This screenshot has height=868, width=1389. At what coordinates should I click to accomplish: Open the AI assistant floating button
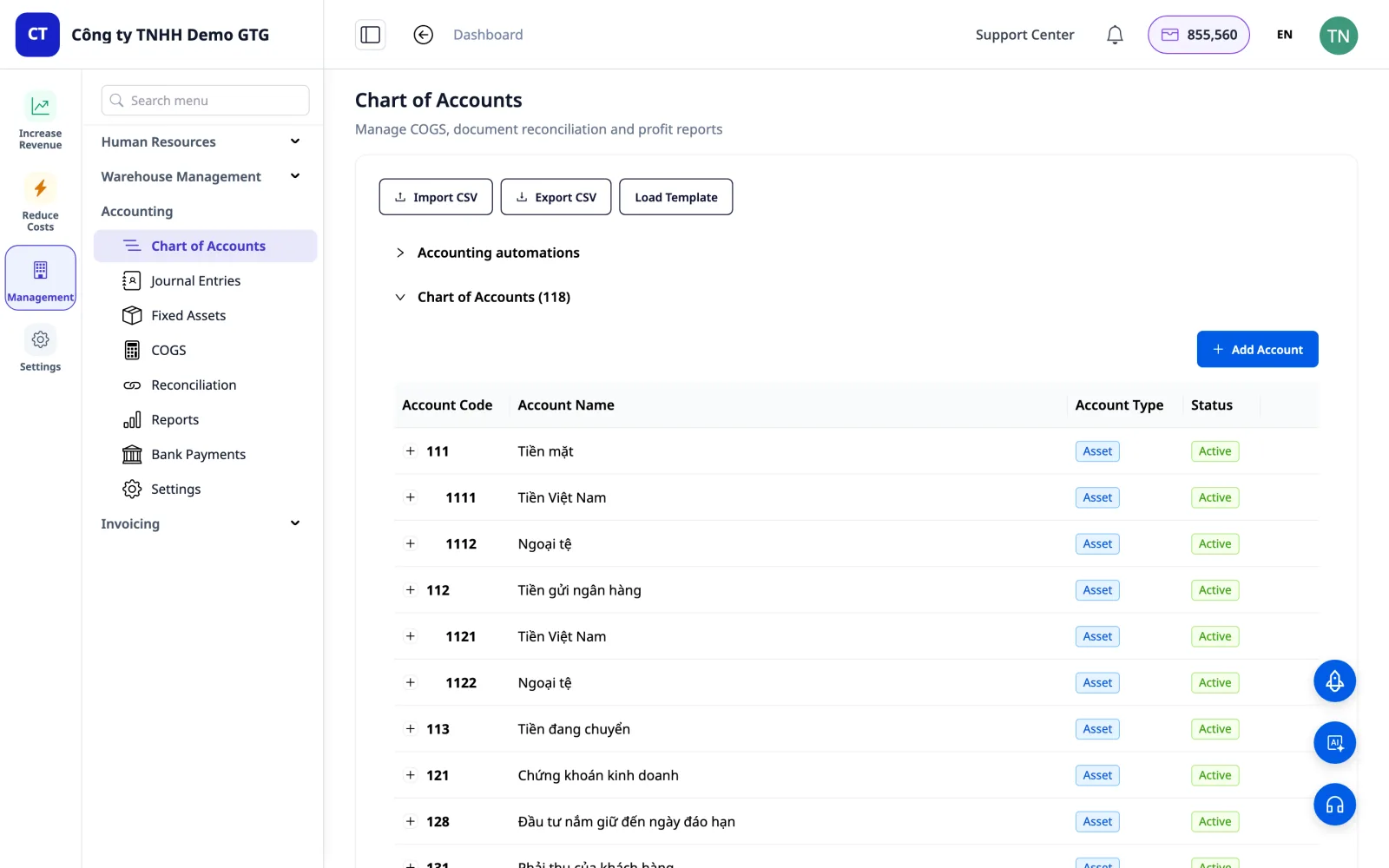[x=1334, y=743]
